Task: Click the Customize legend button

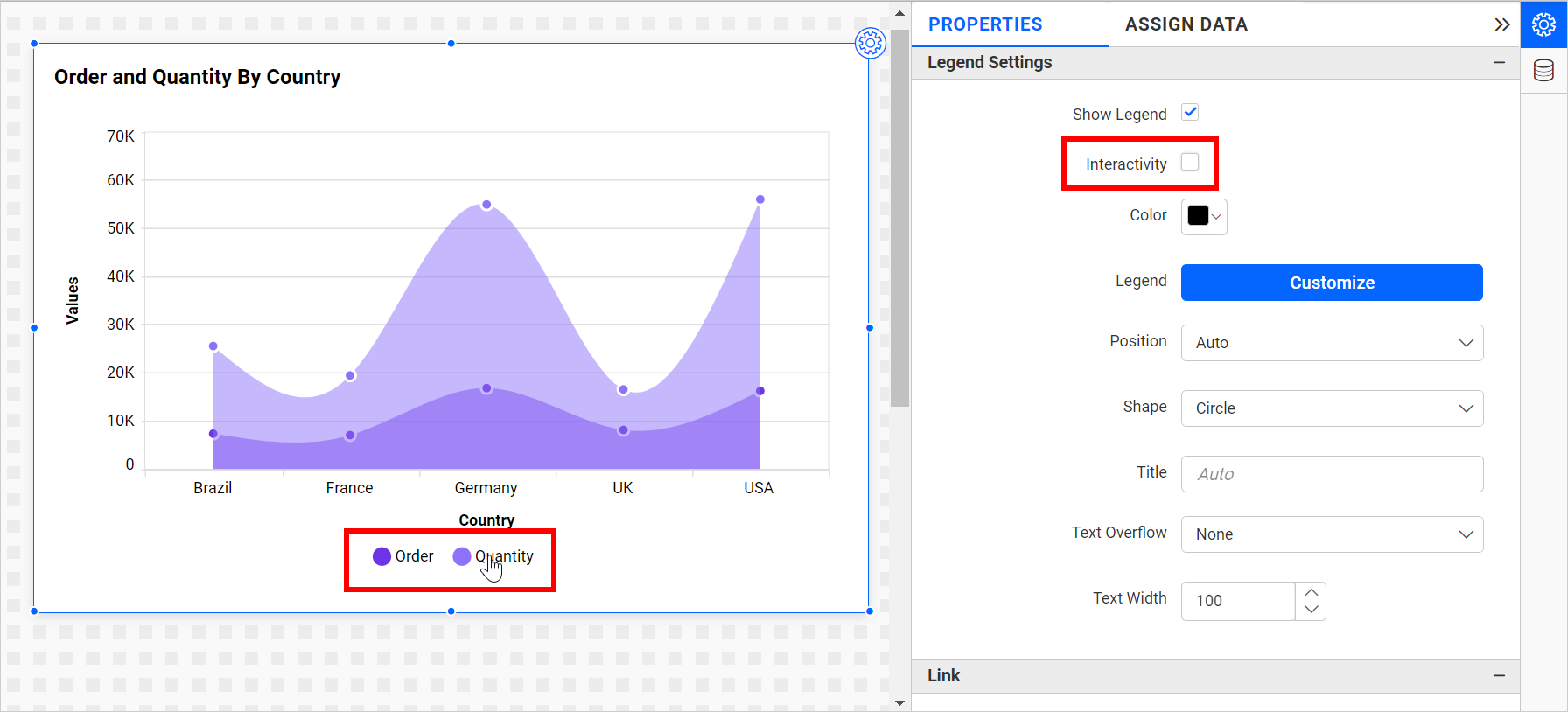Action: click(1332, 283)
